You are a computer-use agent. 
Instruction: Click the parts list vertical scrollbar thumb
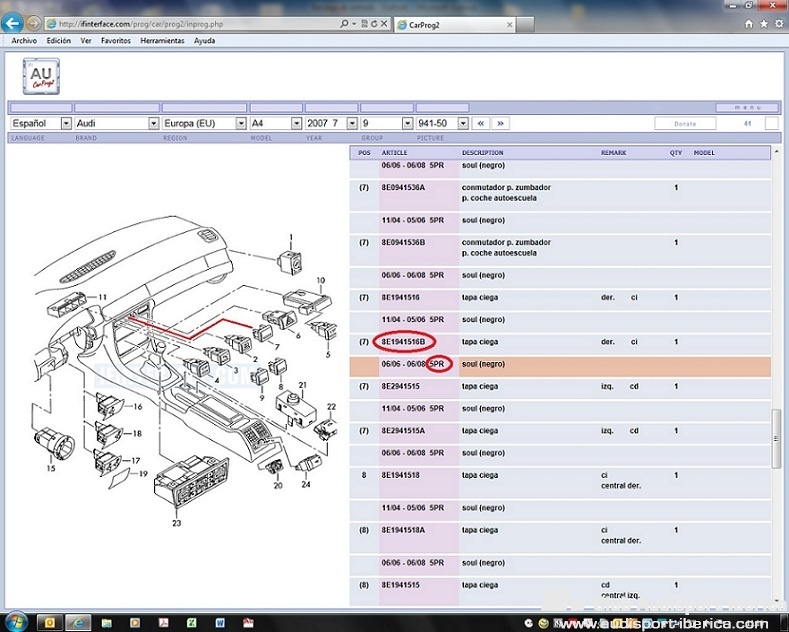776,438
